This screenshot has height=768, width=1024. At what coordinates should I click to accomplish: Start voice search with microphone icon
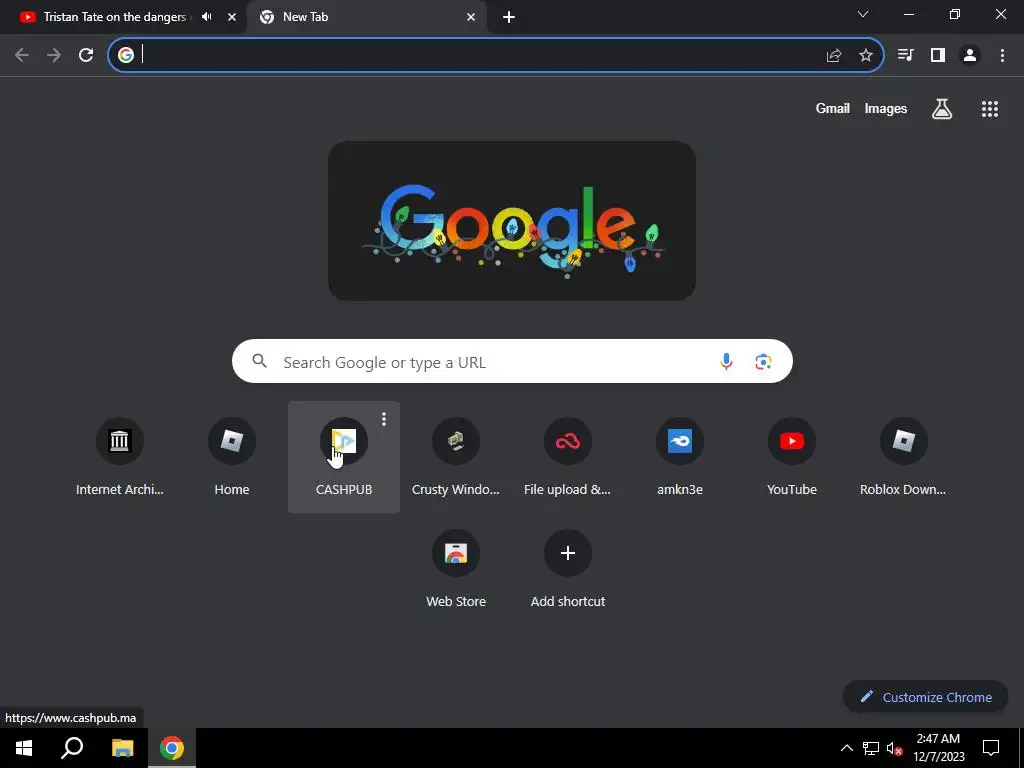[x=726, y=361]
